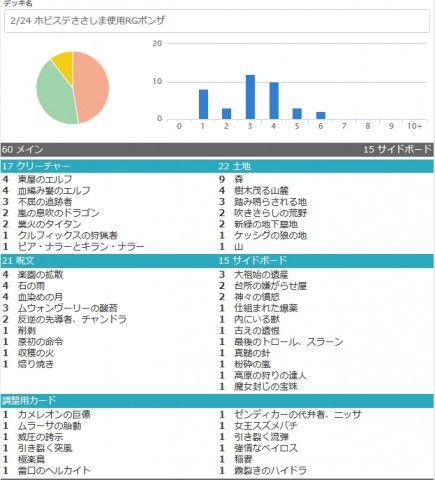435x480 pixels.
Task: Click the mana cost 3 bar
Action: tap(250, 97)
